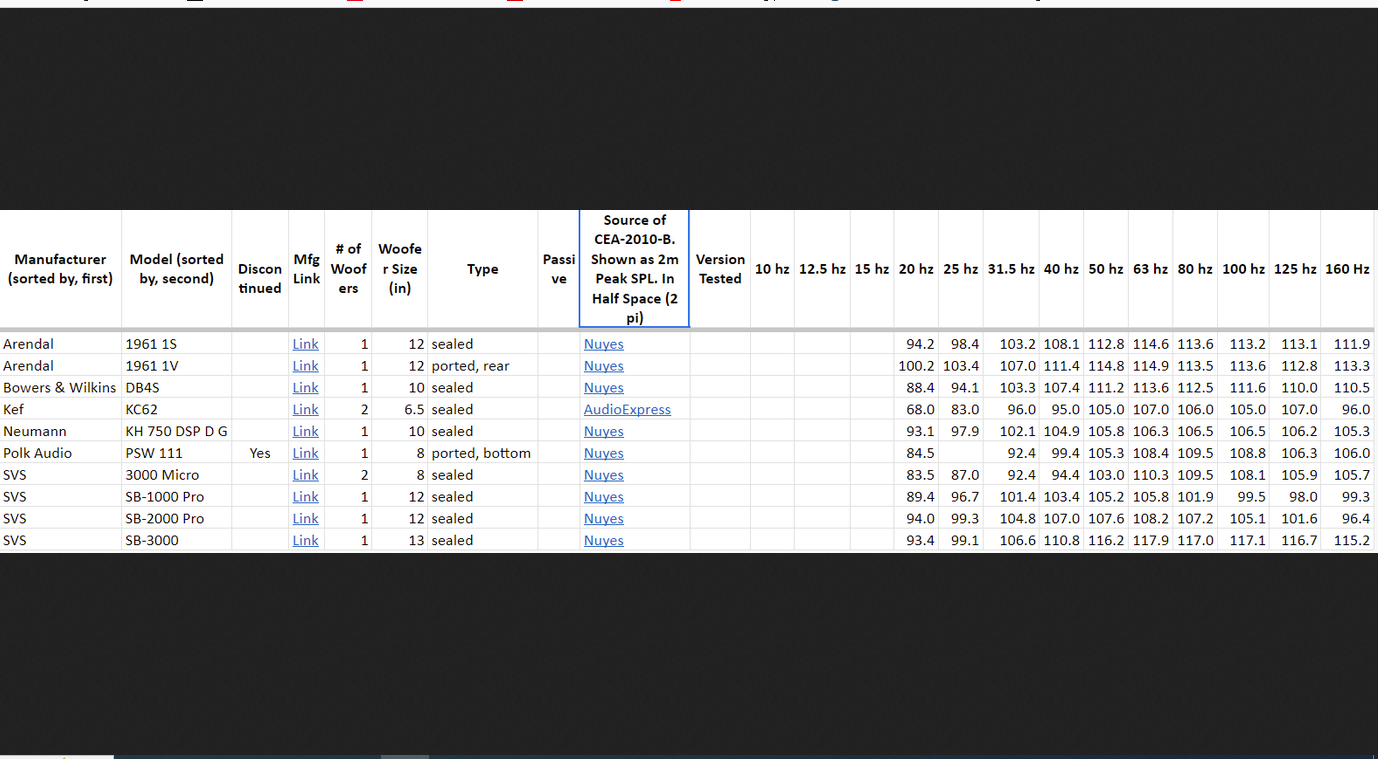The image size is (1378, 759).
Task: Select the 31.5 hz column header
Action: coord(1011,269)
